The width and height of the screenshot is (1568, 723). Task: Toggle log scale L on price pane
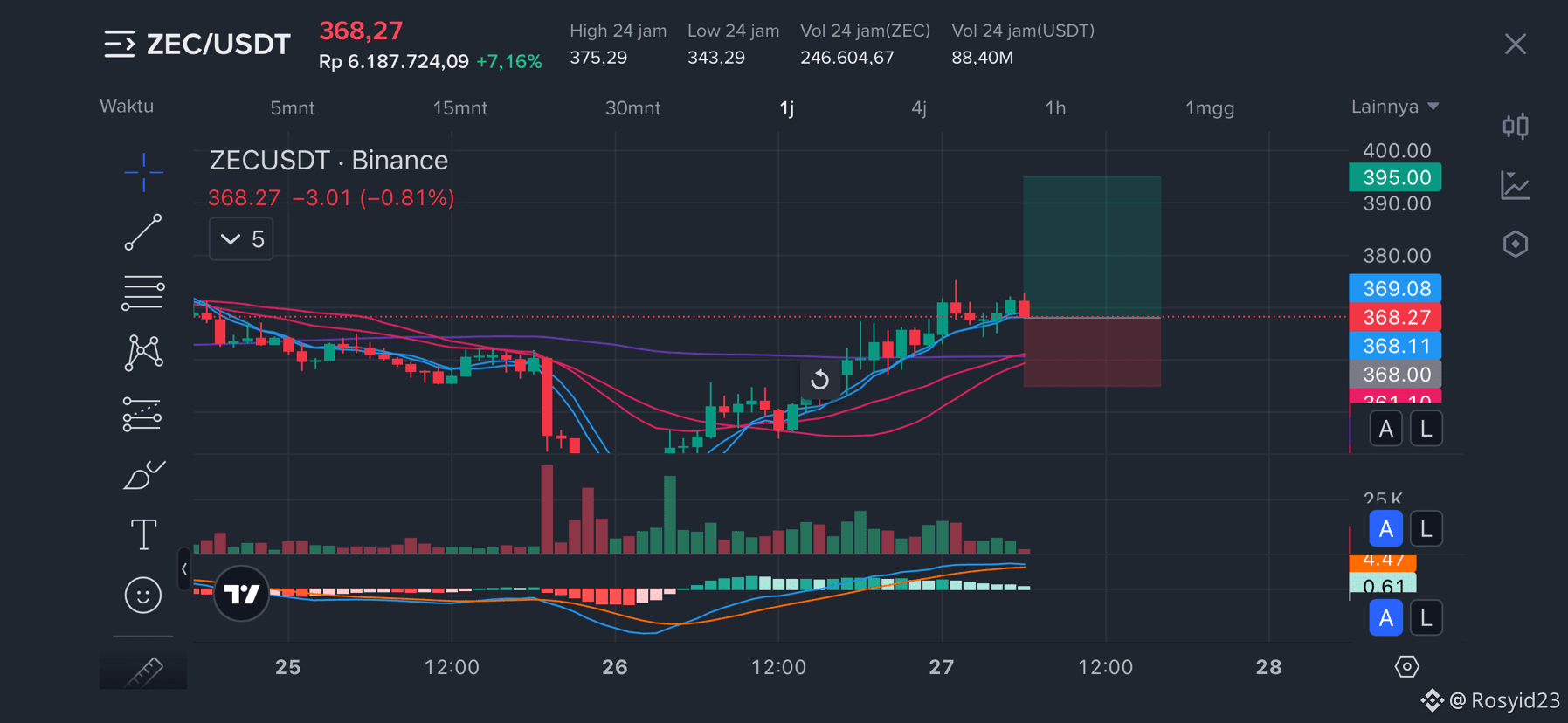1426,429
